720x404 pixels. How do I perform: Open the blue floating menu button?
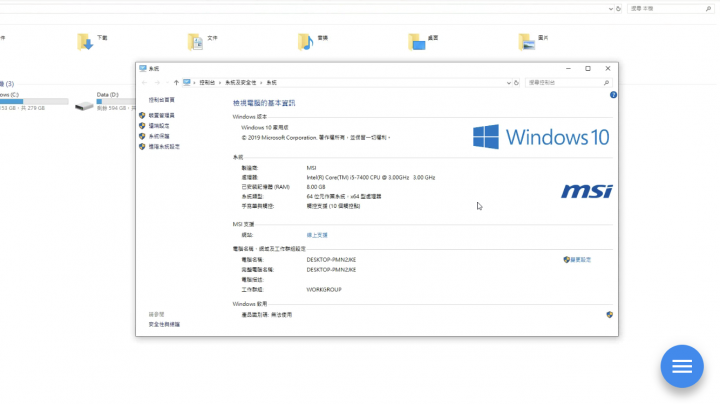[x=682, y=366]
